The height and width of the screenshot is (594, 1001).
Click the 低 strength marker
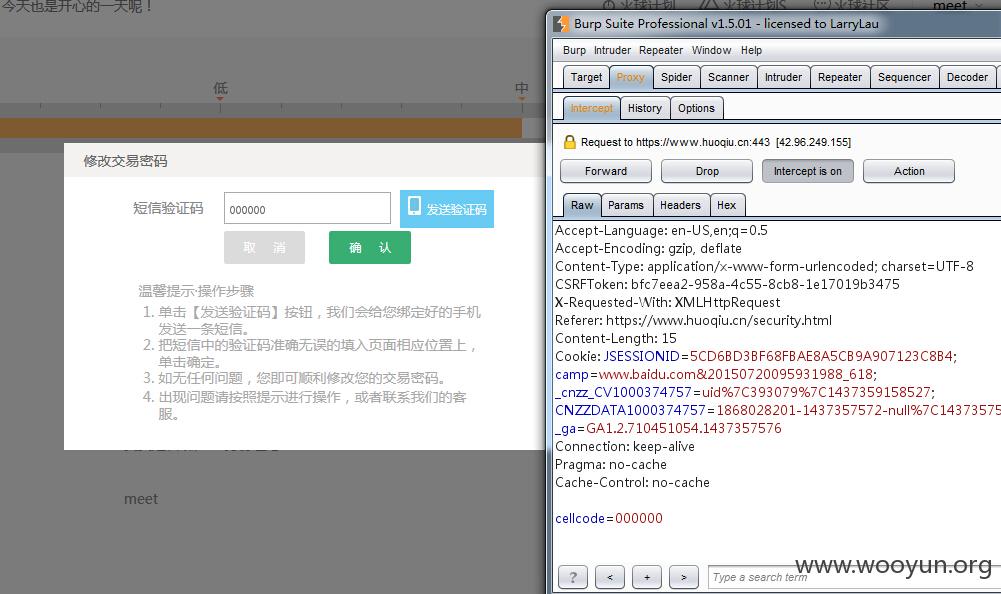pyautogui.click(x=220, y=89)
